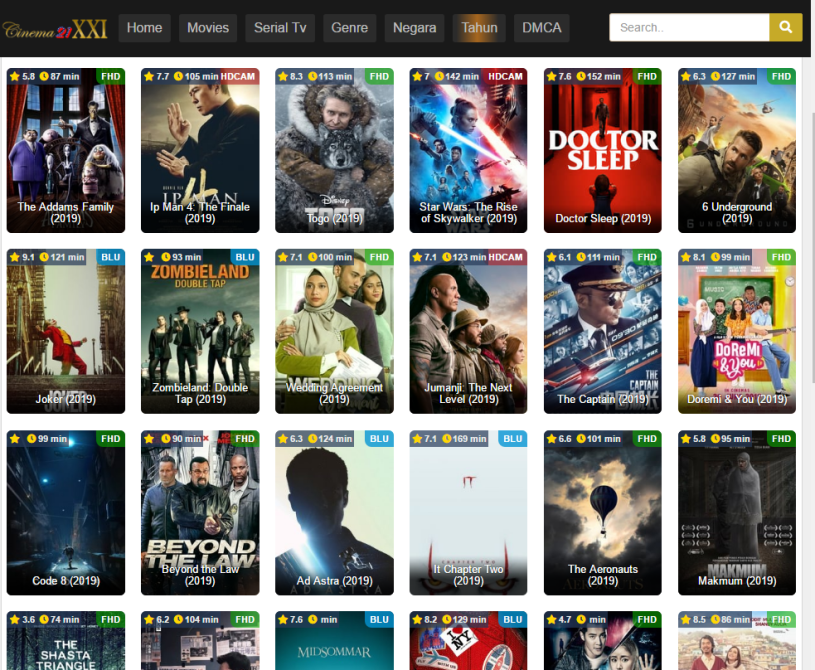Open the Serial Tv menu

pyautogui.click(x=280, y=28)
